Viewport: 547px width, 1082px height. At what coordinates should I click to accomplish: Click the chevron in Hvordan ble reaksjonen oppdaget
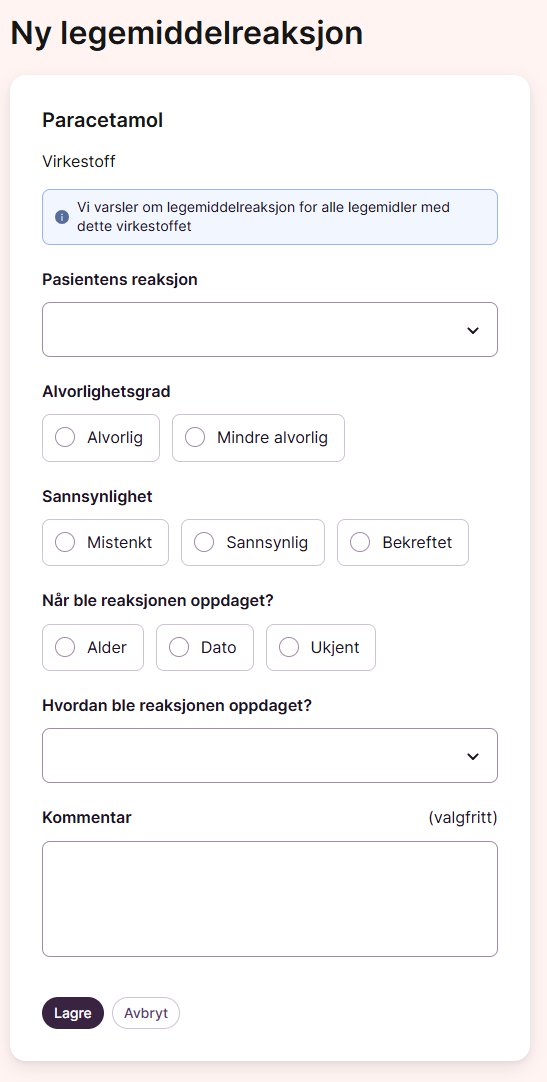[473, 756]
